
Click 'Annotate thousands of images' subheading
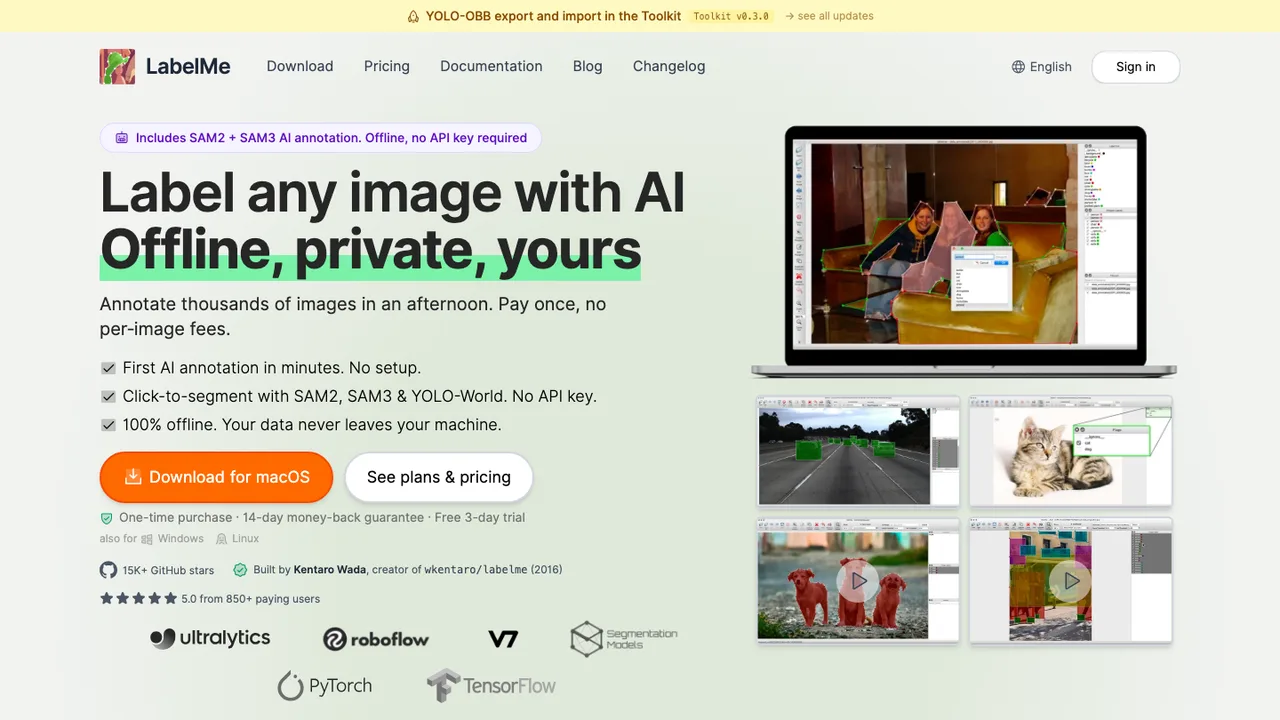pos(353,316)
